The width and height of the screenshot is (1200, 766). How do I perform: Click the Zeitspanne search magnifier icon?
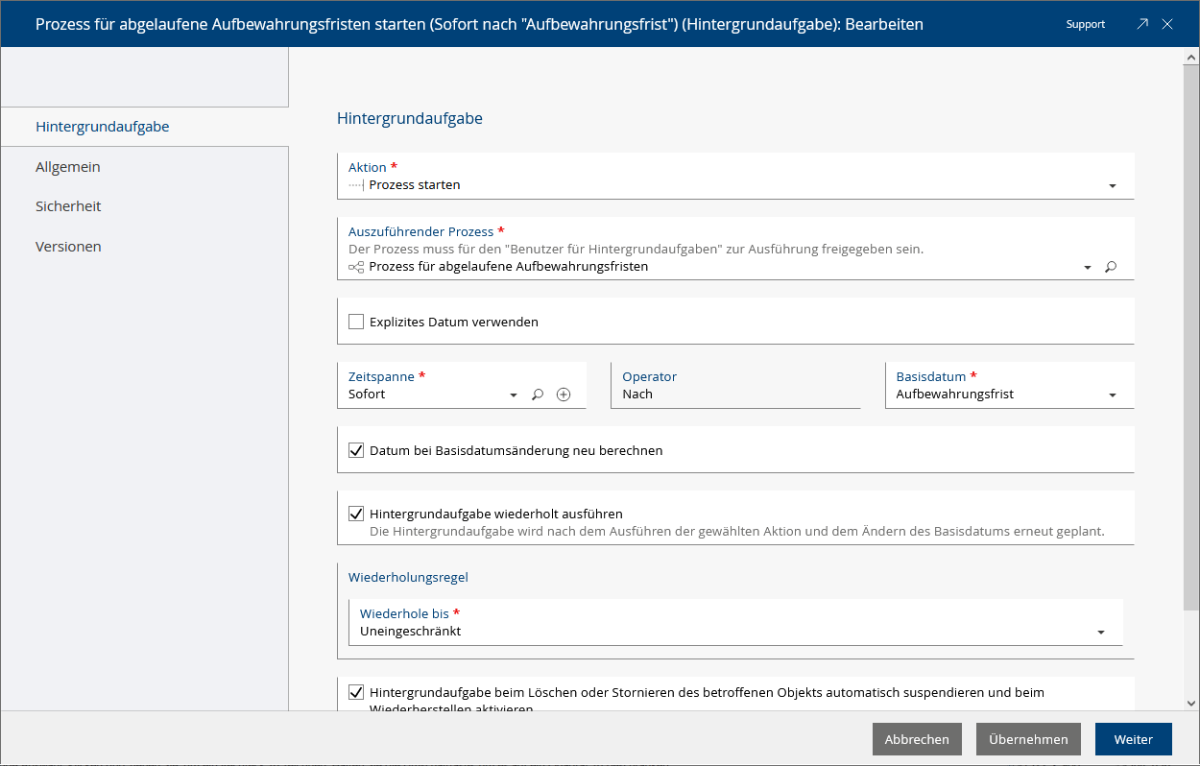[x=538, y=395]
